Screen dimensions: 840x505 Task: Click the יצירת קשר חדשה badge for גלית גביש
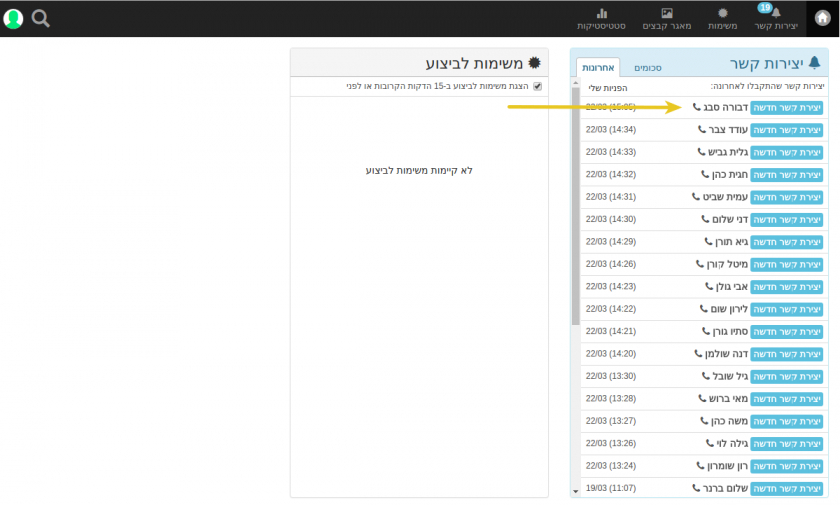pos(786,153)
